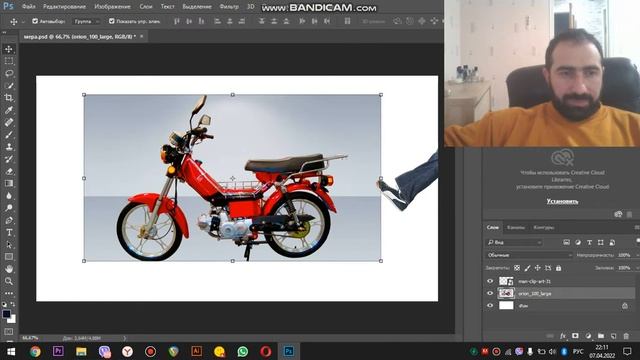Open the Windows Start menu
Screen dimensions: 640x360
coord(11,351)
